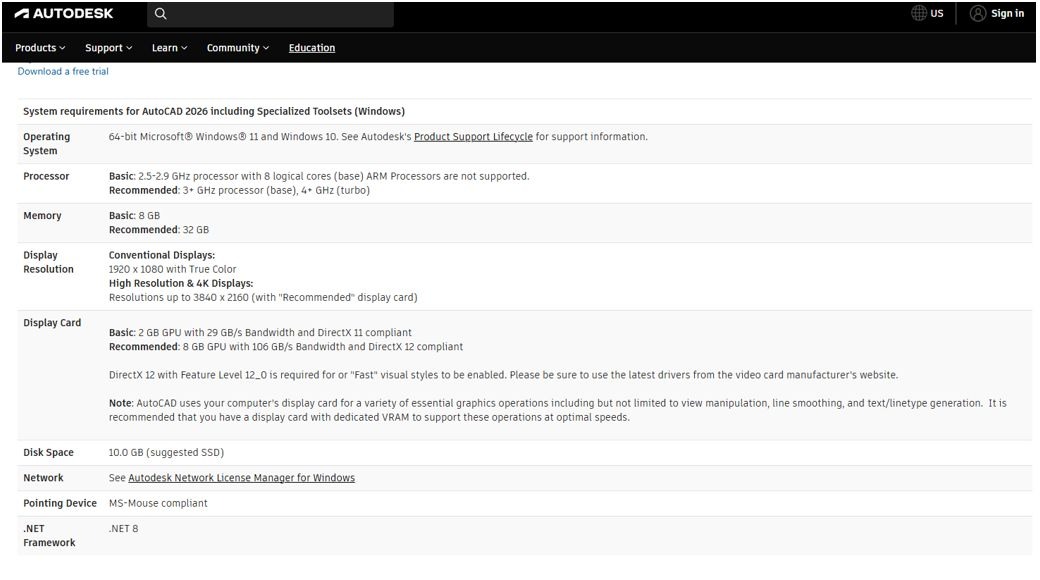Click the 'Recommended: 3+ GHz processor' line
Viewport: 1040px width, 580px height.
[x=239, y=190]
